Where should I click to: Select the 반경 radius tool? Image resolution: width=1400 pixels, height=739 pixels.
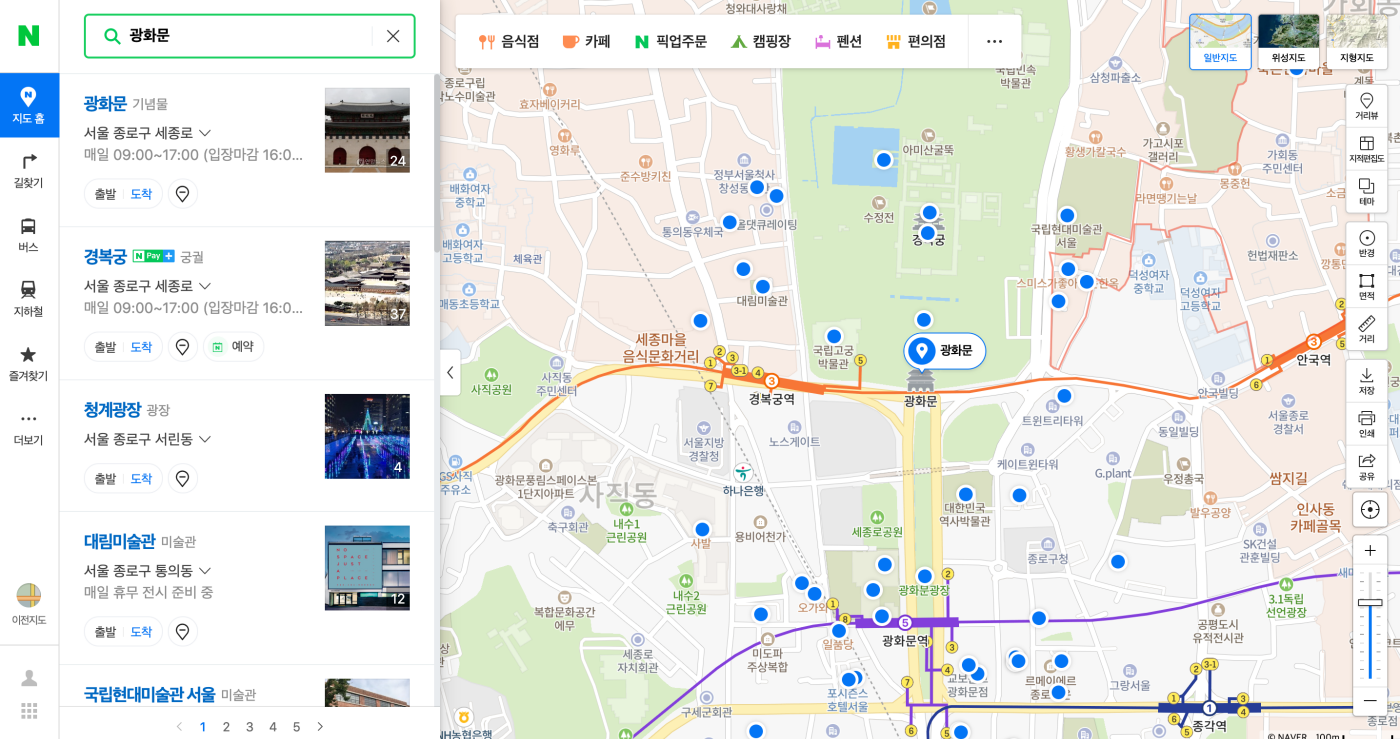point(1366,243)
